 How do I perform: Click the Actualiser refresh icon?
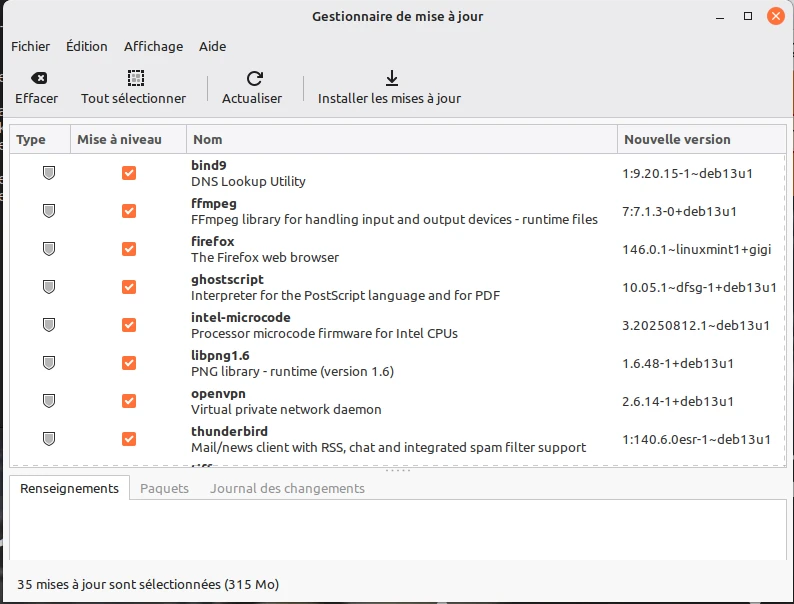click(254, 78)
